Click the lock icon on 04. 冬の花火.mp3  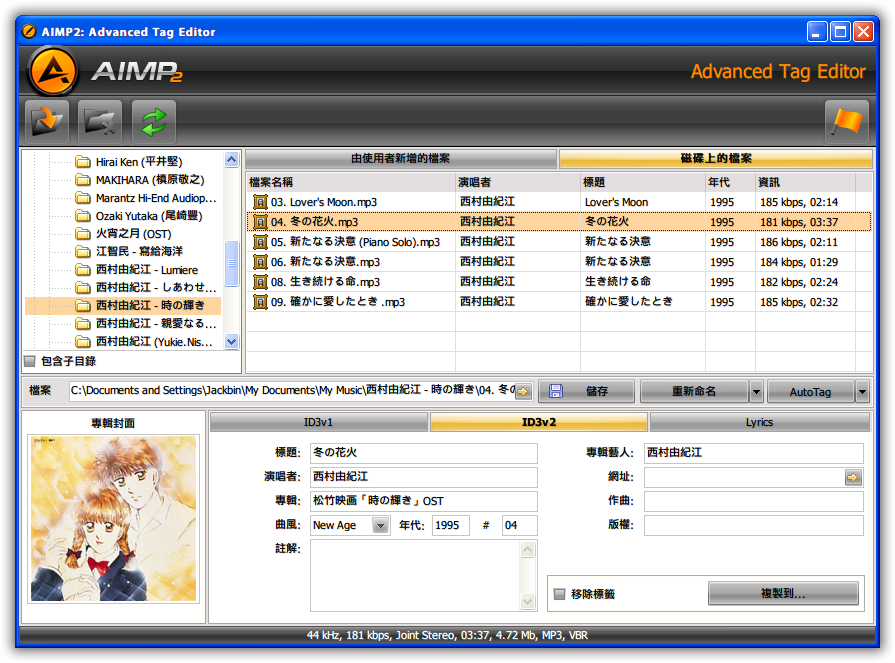click(263, 221)
